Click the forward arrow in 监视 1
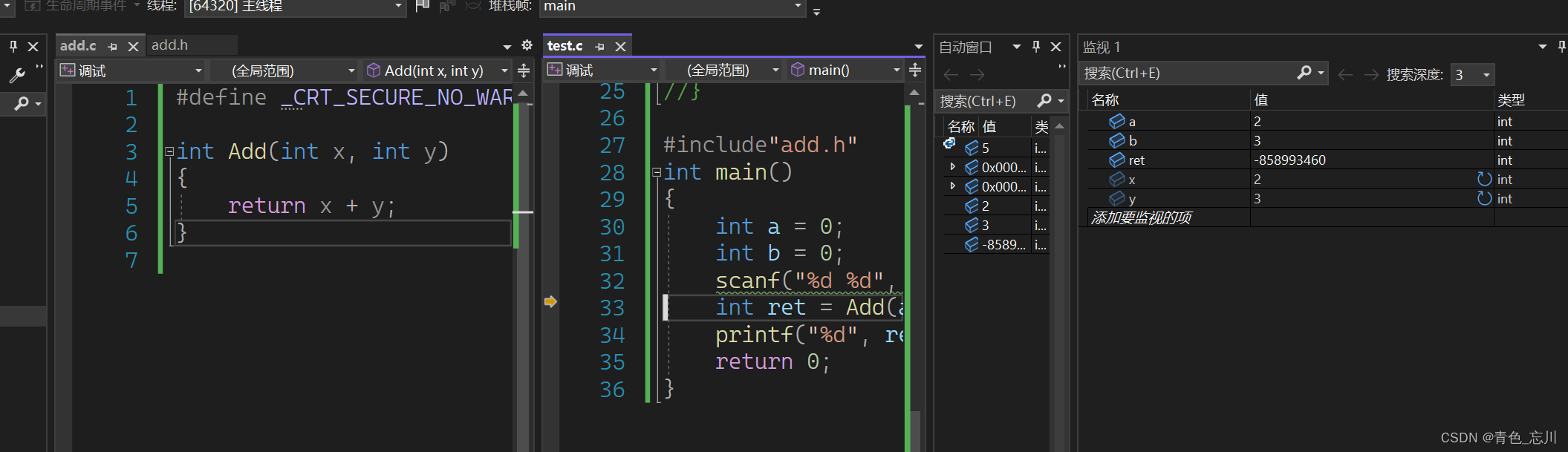 pyautogui.click(x=1371, y=74)
